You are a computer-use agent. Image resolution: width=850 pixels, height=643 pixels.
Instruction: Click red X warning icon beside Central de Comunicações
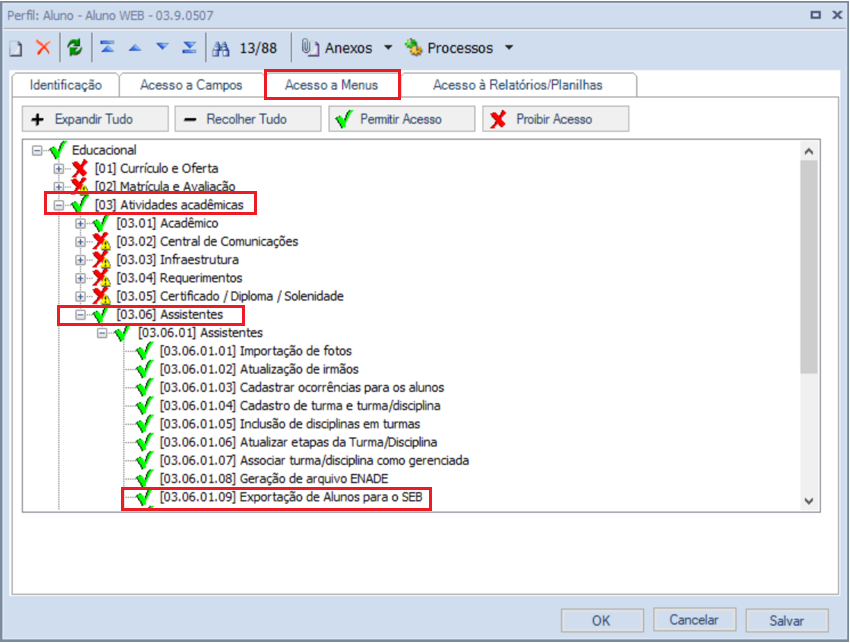(x=101, y=241)
